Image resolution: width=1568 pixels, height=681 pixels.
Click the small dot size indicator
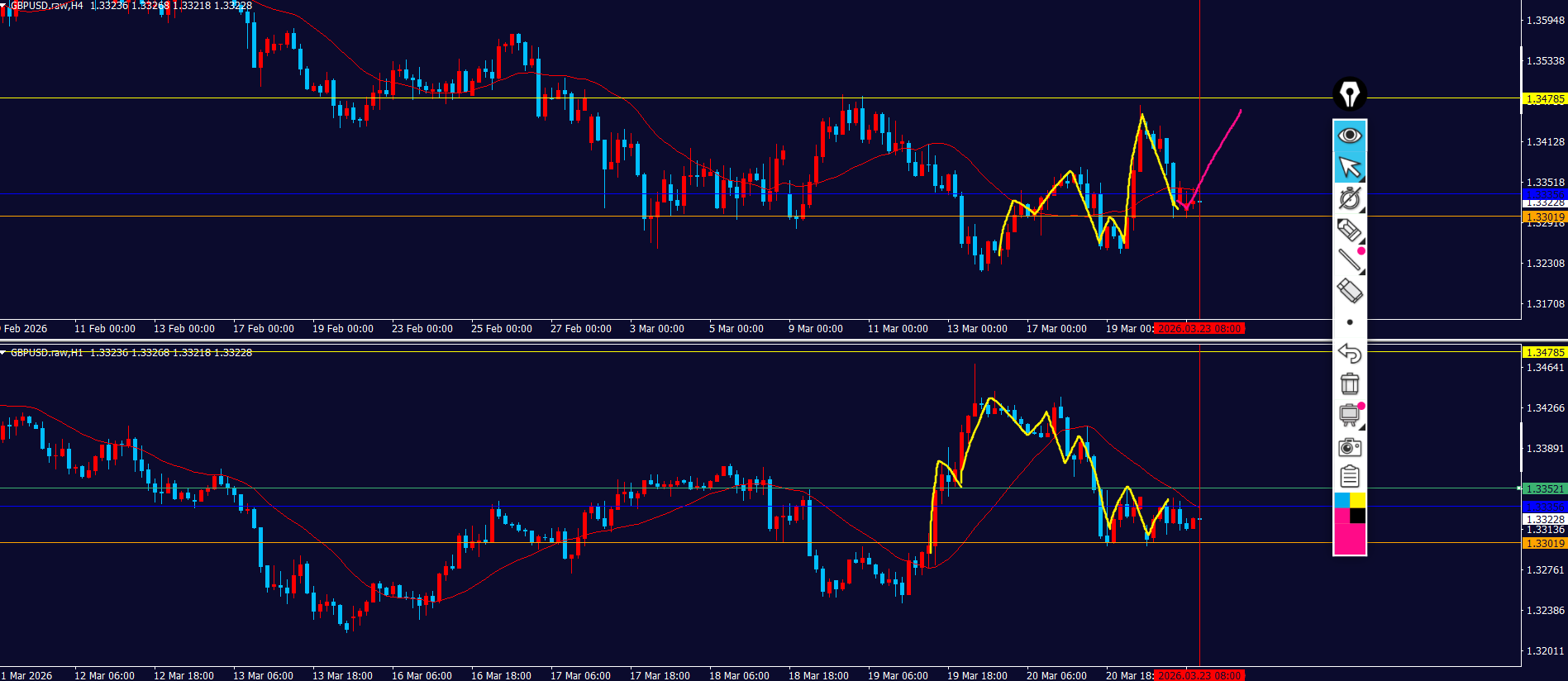point(1350,322)
